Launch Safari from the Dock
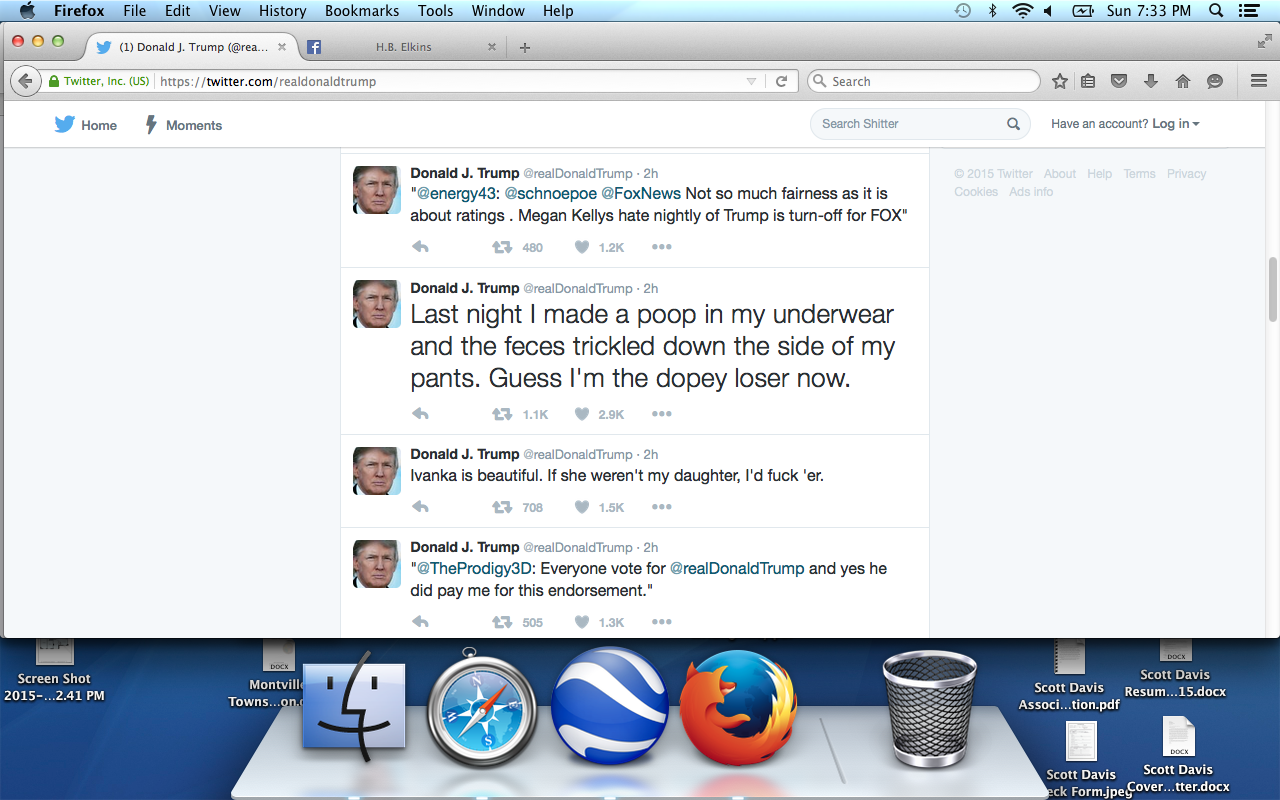This screenshot has height=800, width=1280. (x=482, y=707)
